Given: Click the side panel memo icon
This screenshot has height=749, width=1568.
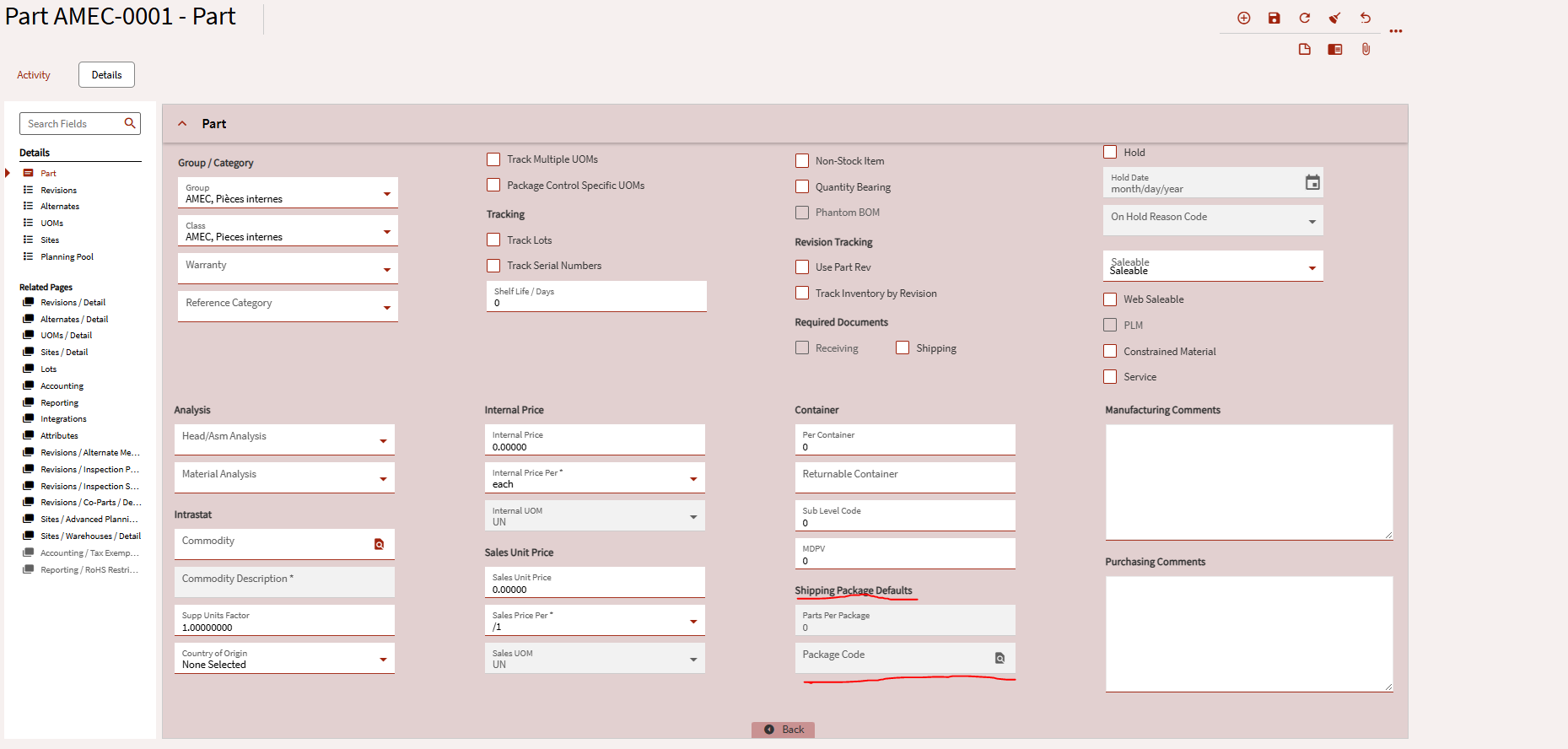Looking at the screenshot, I should click(x=1334, y=49).
